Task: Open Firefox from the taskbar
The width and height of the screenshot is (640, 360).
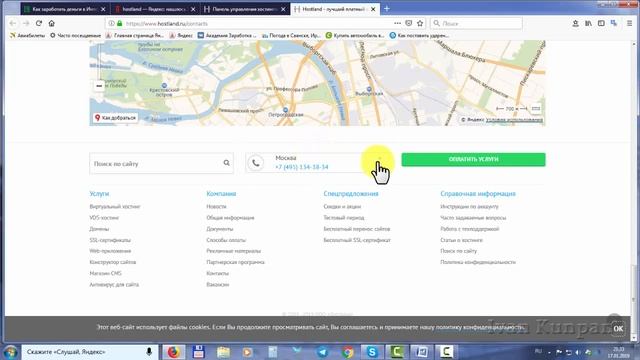Action: click(173, 352)
